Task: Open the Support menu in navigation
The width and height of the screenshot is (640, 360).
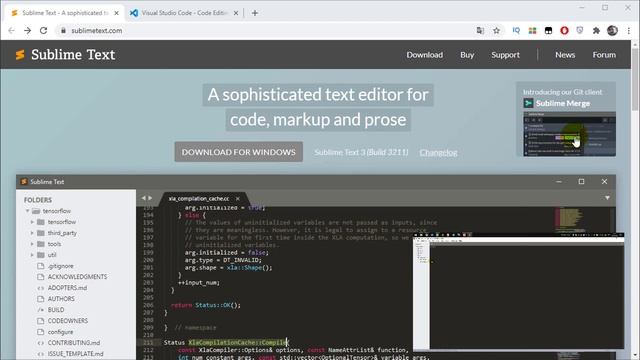Action: pyautogui.click(x=505, y=55)
